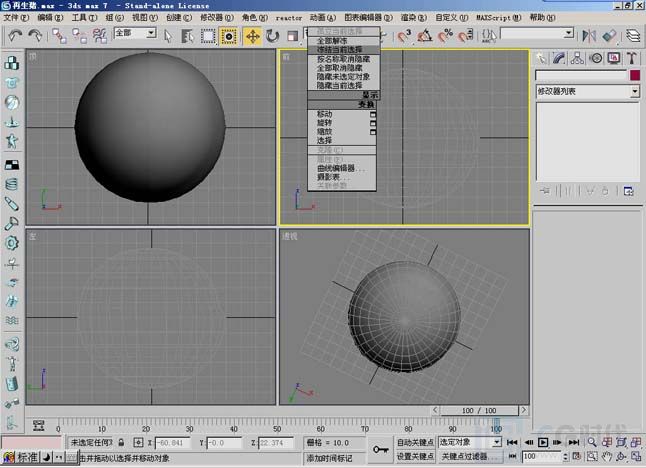
Task: Open the Hierarchy tab in the command panel
Action: [x=577, y=58]
